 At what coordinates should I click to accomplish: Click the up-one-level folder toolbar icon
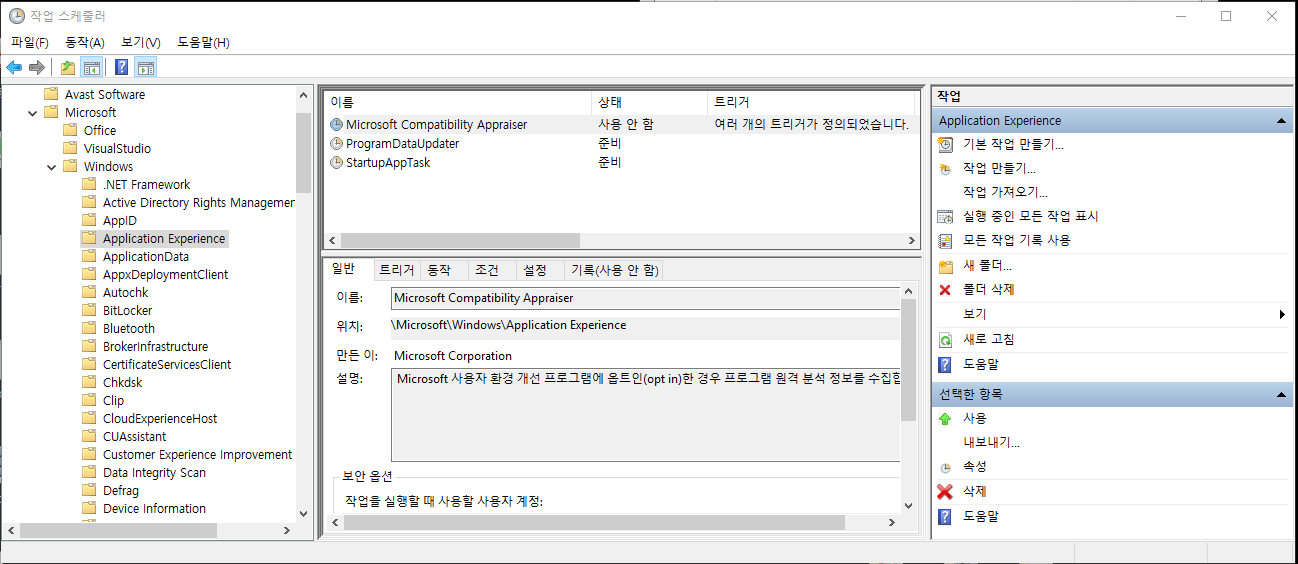click(x=68, y=68)
